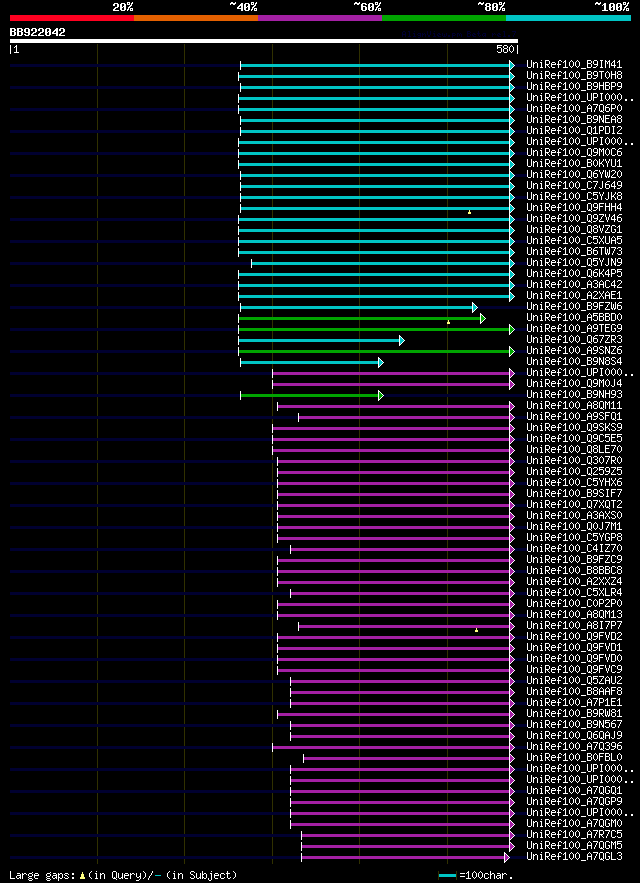Click the white query sequence bar

pos(264,41)
